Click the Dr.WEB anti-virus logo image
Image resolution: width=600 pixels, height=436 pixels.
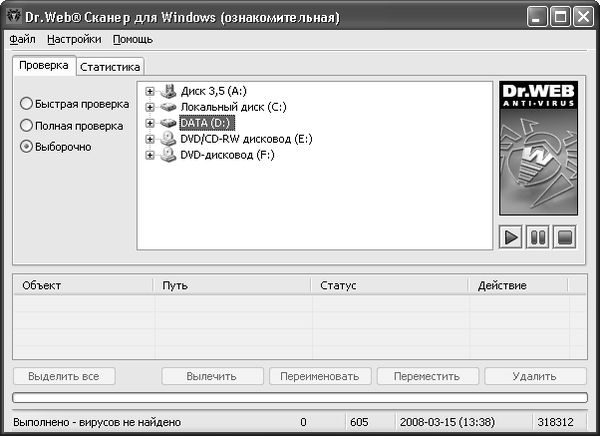[x=538, y=149]
